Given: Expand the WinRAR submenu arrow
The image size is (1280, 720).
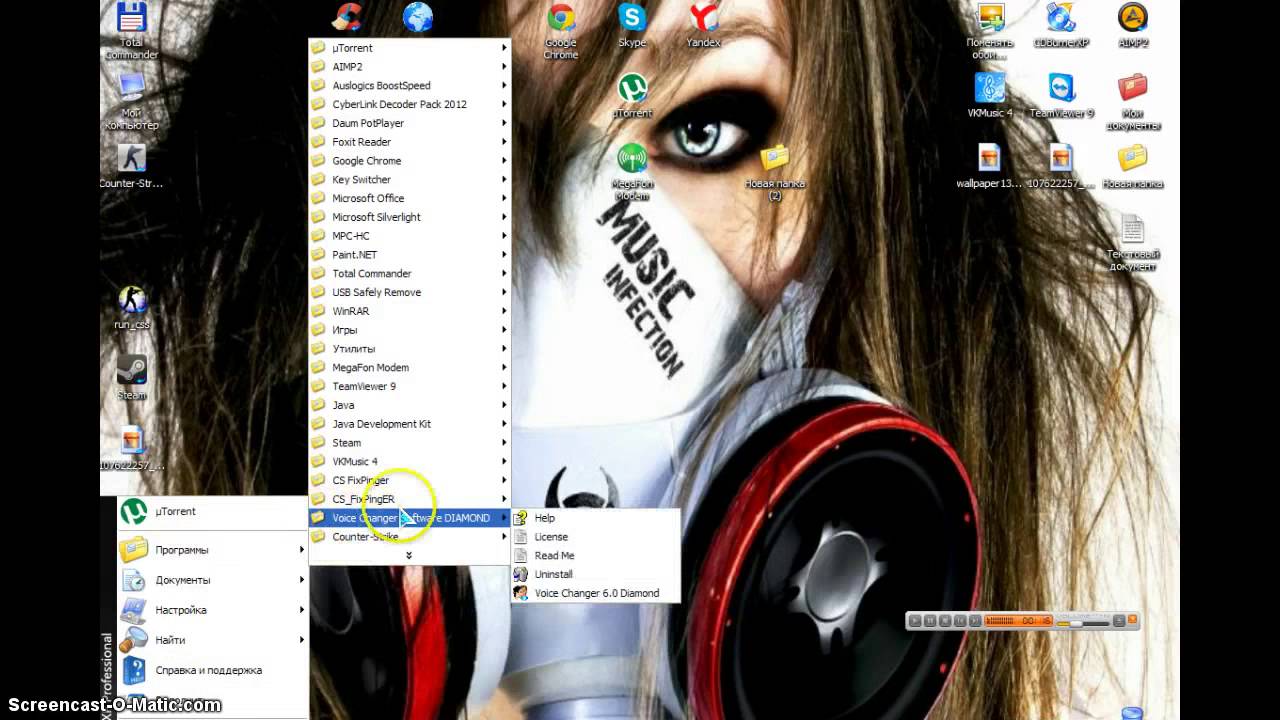Looking at the screenshot, I should click(x=504, y=311).
